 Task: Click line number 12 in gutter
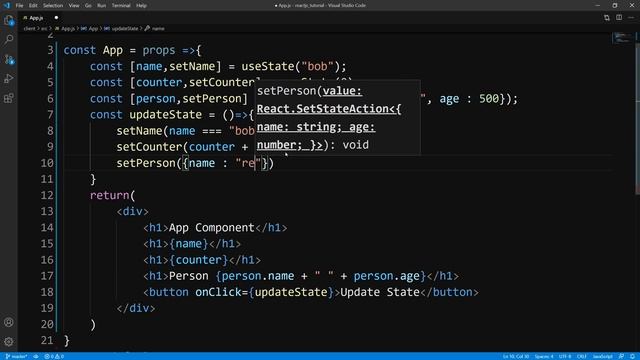[47, 195]
